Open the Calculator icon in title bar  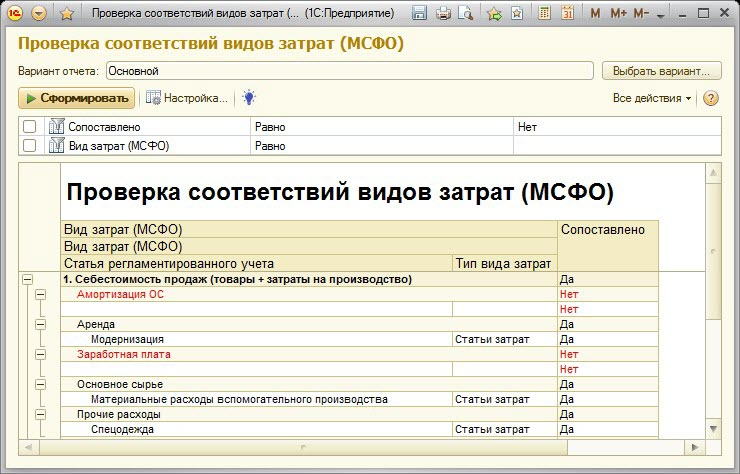click(545, 14)
